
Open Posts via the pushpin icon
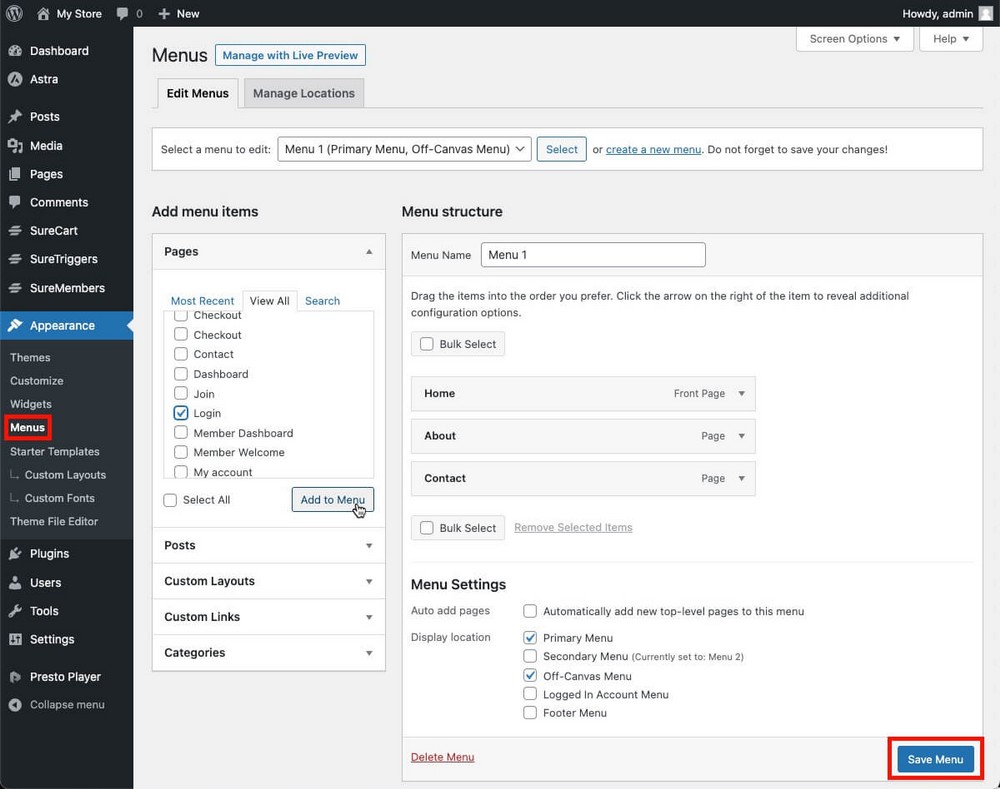click(x=15, y=117)
